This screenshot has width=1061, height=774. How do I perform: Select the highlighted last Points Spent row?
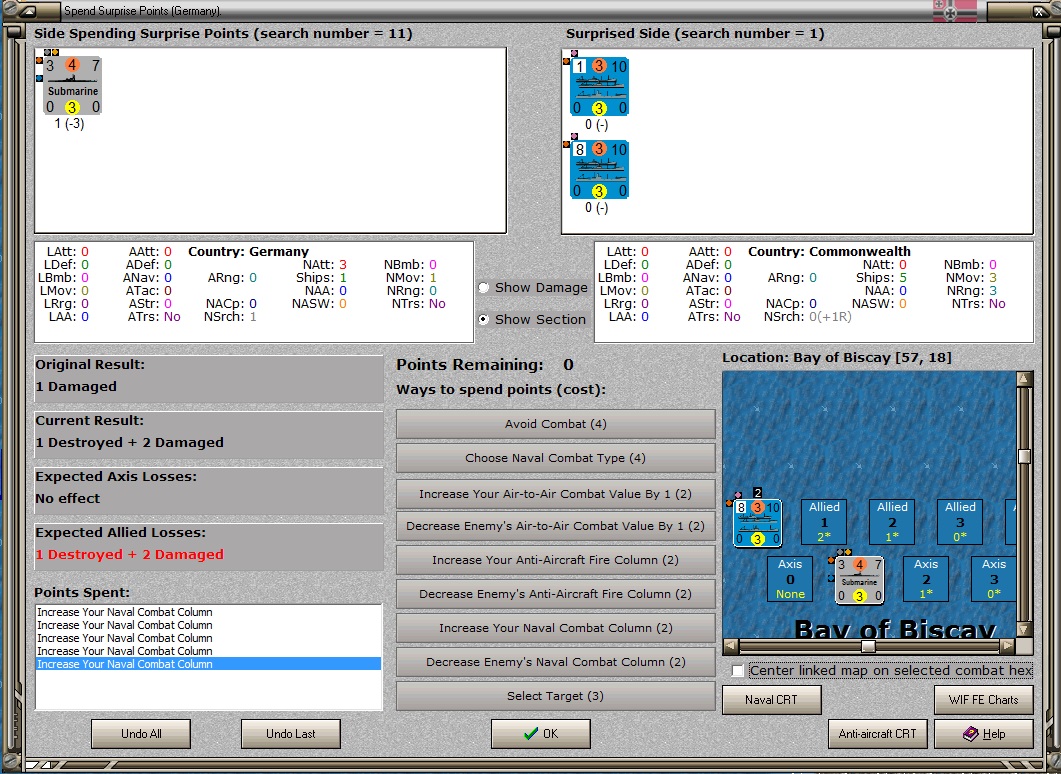pos(208,664)
